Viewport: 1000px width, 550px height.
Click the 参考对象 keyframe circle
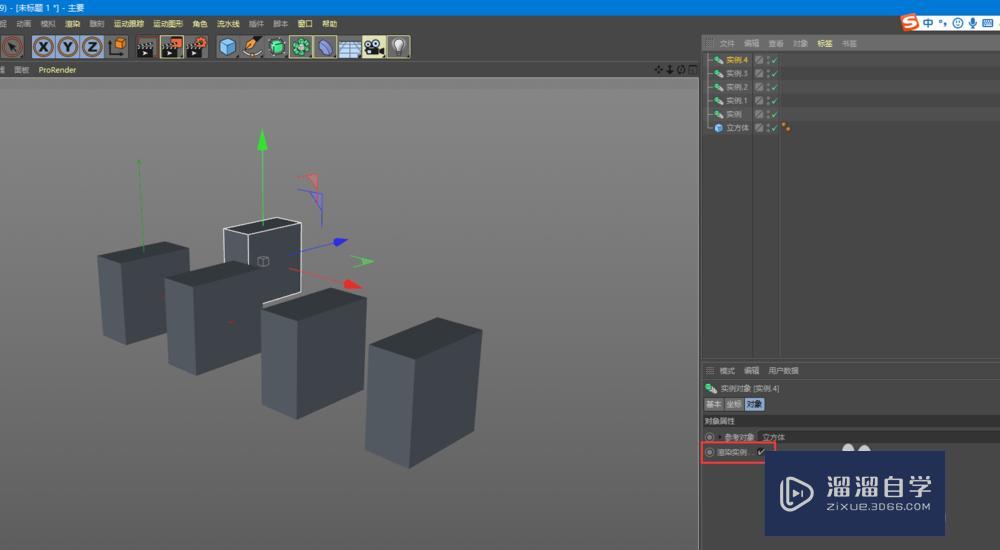709,437
